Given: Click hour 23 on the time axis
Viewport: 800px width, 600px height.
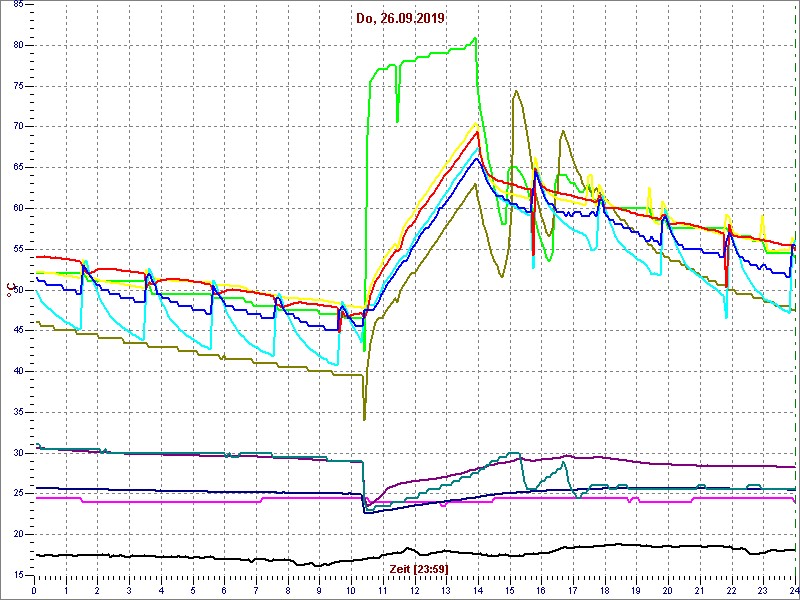Looking at the screenshot, I should tap(763, 590).
